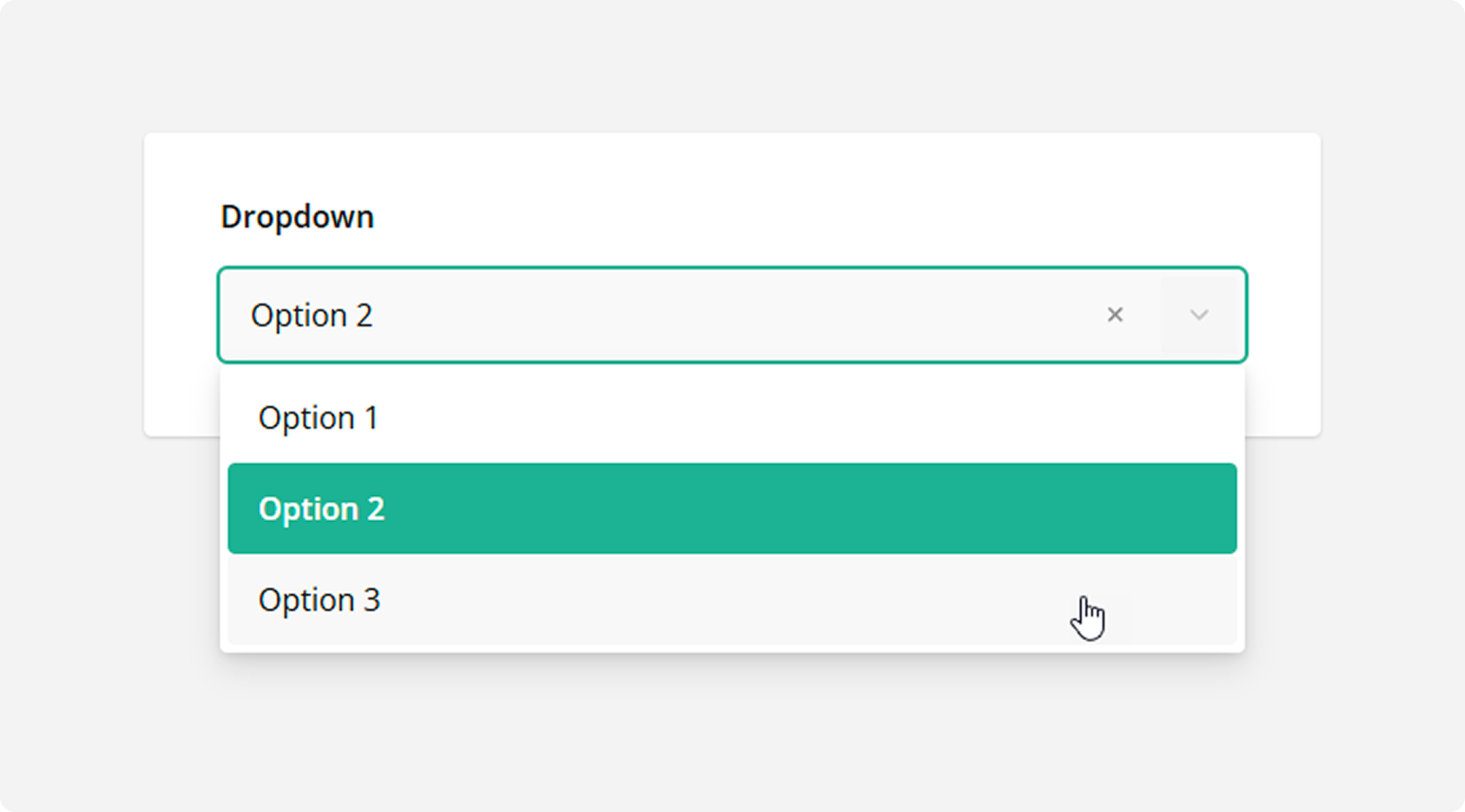Viewport: 1465px width, 812px height.
Task: Click the Dropdown label text
Action: coord(297,216)
